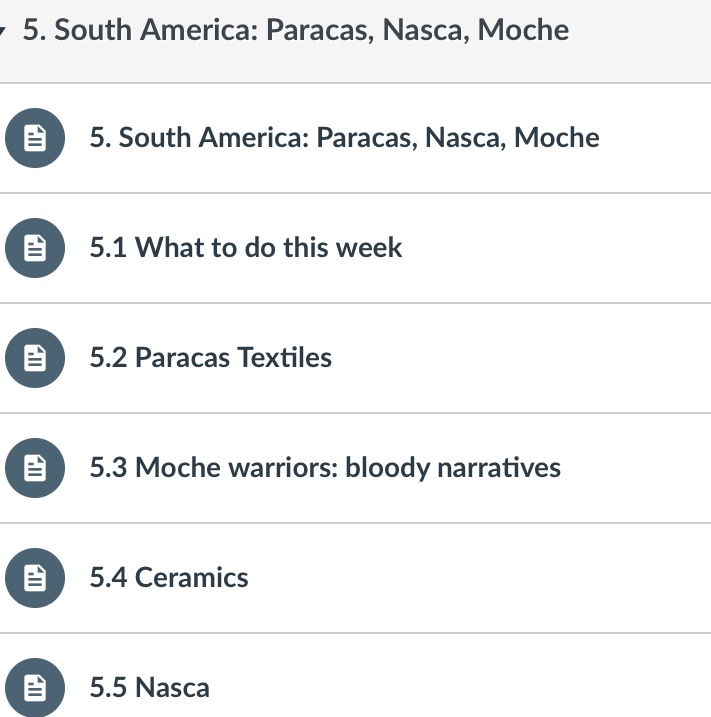Click the page icon for Paracas Textiles

[x=35, y=358]
